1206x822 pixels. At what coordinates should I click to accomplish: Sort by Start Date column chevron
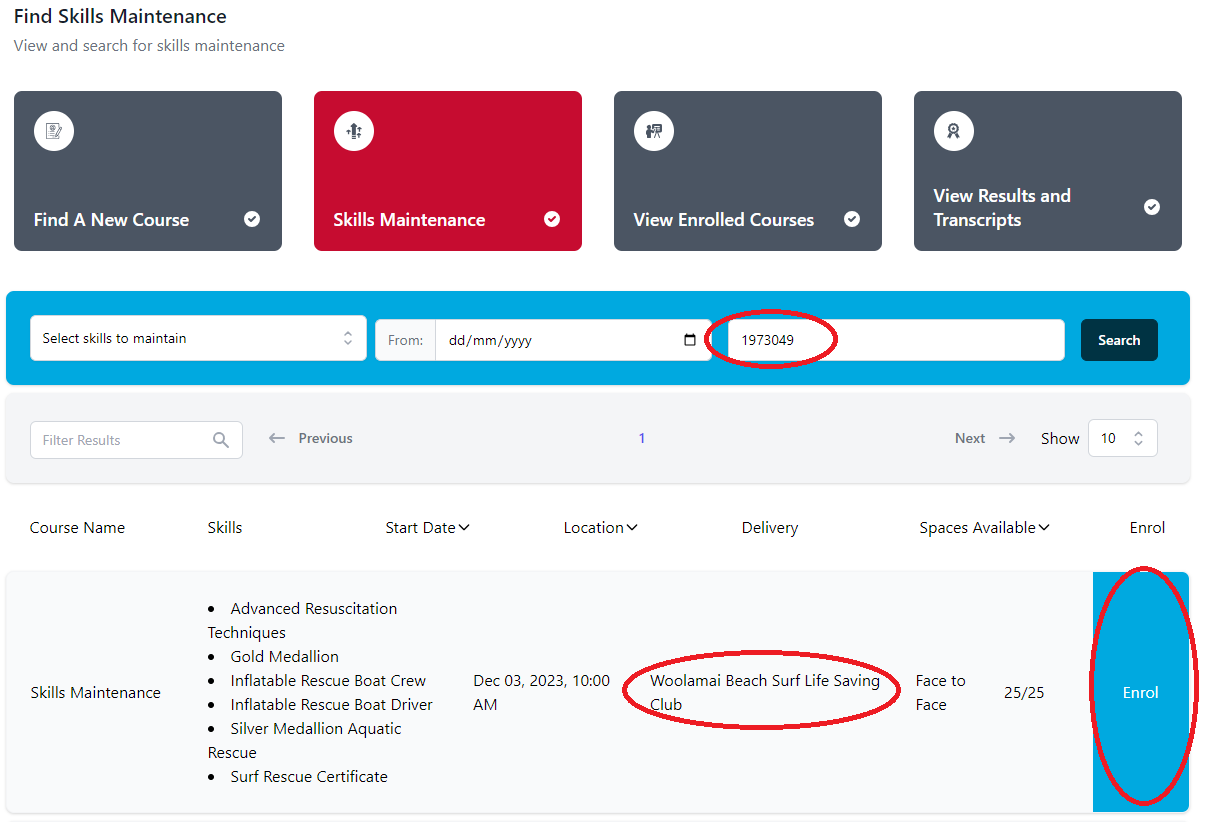point(464,528)
